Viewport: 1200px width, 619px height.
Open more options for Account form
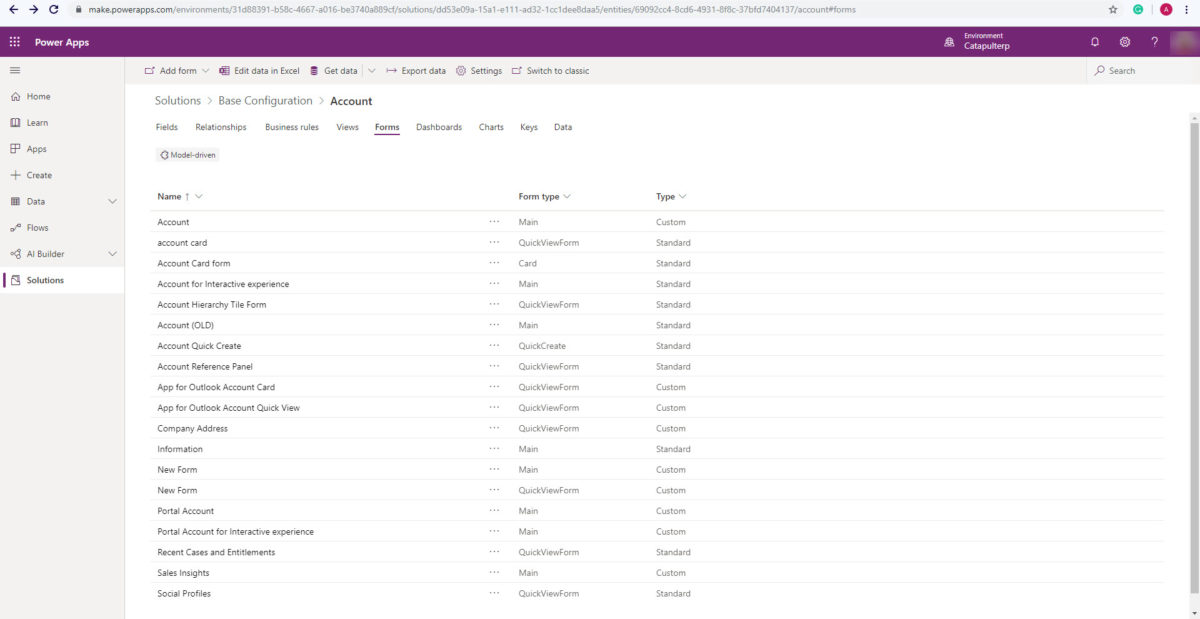click(x=494, y=222)
